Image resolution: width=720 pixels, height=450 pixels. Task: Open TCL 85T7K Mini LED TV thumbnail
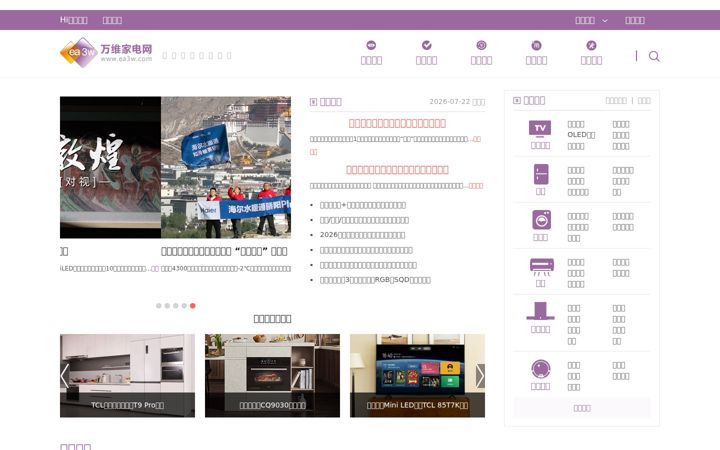pyautogui.click(x=417, y=376)
